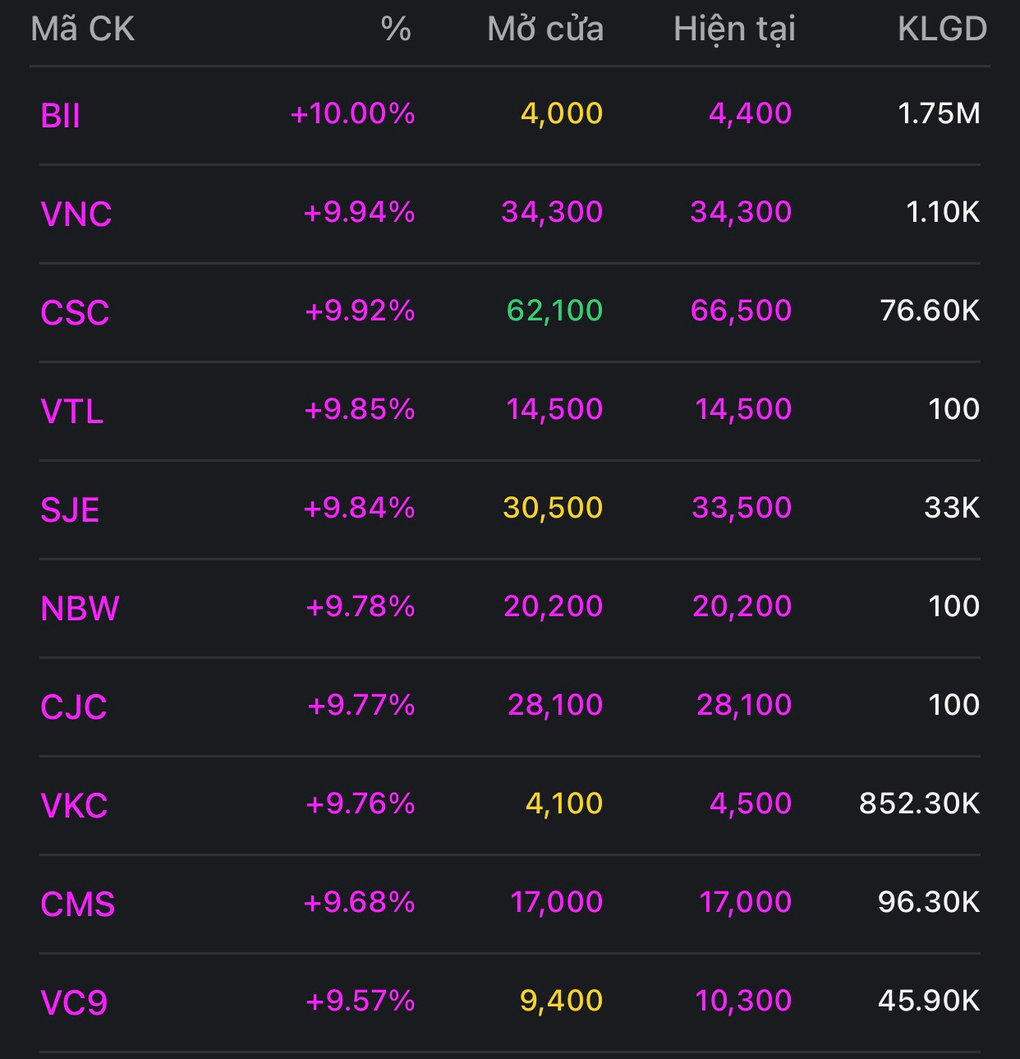The height and width of the screenshot is (1059, 1020).
Task: Click BII's +10.00% change value
Action: point(352,114)
